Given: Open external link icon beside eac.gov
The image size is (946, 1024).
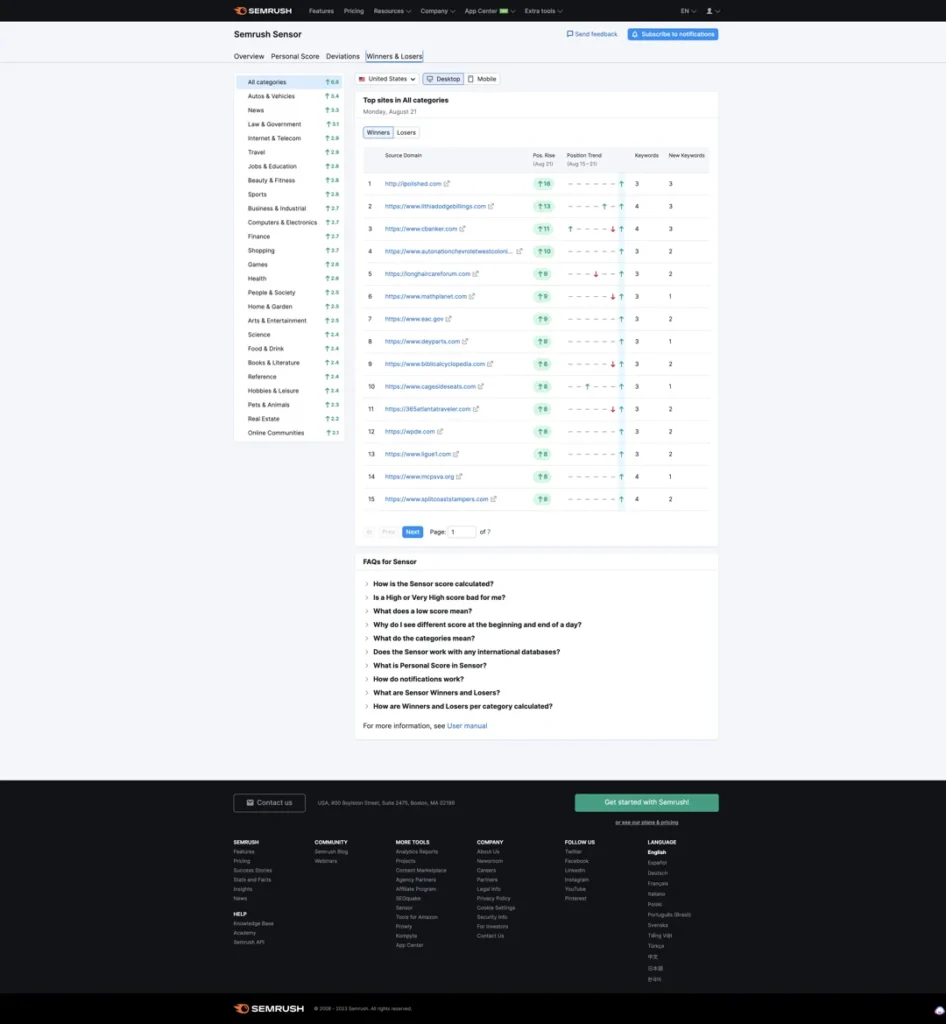Looking at the screenshot, I should (x=449, y=319).
